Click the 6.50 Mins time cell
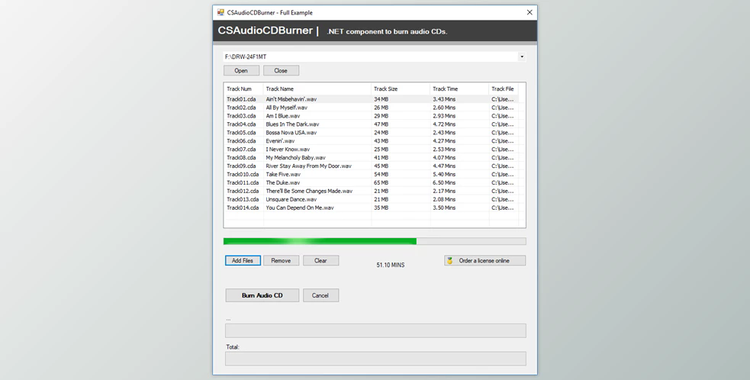The height and width of the screenshot is (380, 750). tap(444, 183)
